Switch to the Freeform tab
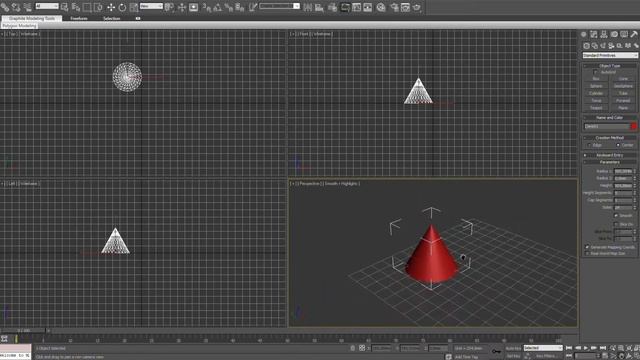The height and width of the screenshot is (360, 640). point(79,19)
